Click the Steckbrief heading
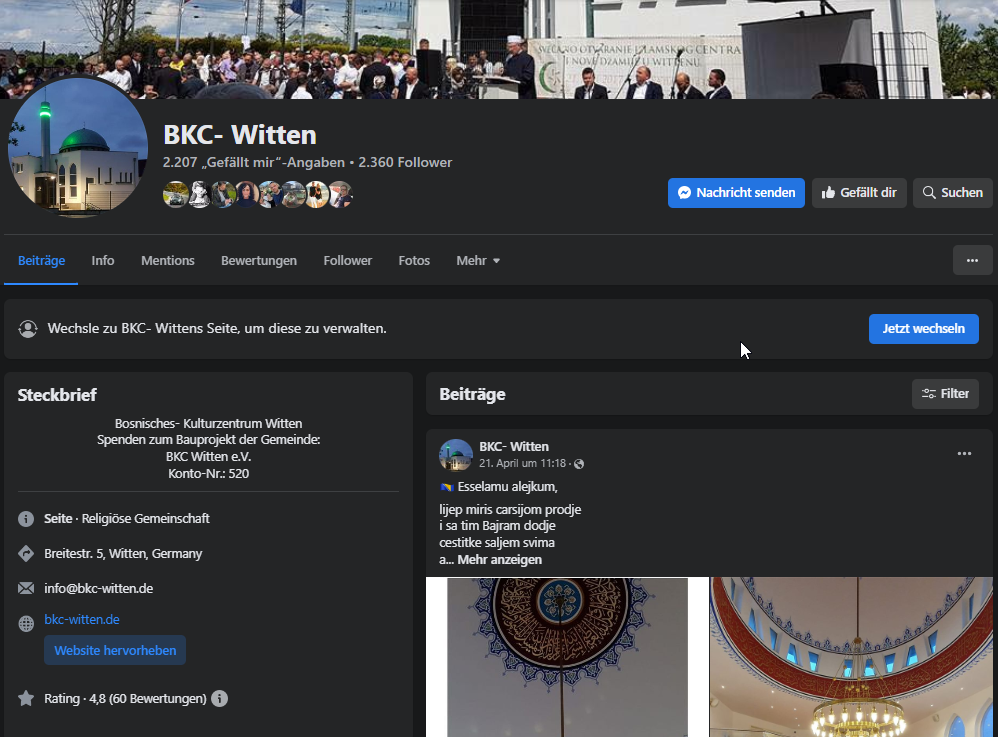998x737 pixels. pyautogui.click(x=57, y=395)
